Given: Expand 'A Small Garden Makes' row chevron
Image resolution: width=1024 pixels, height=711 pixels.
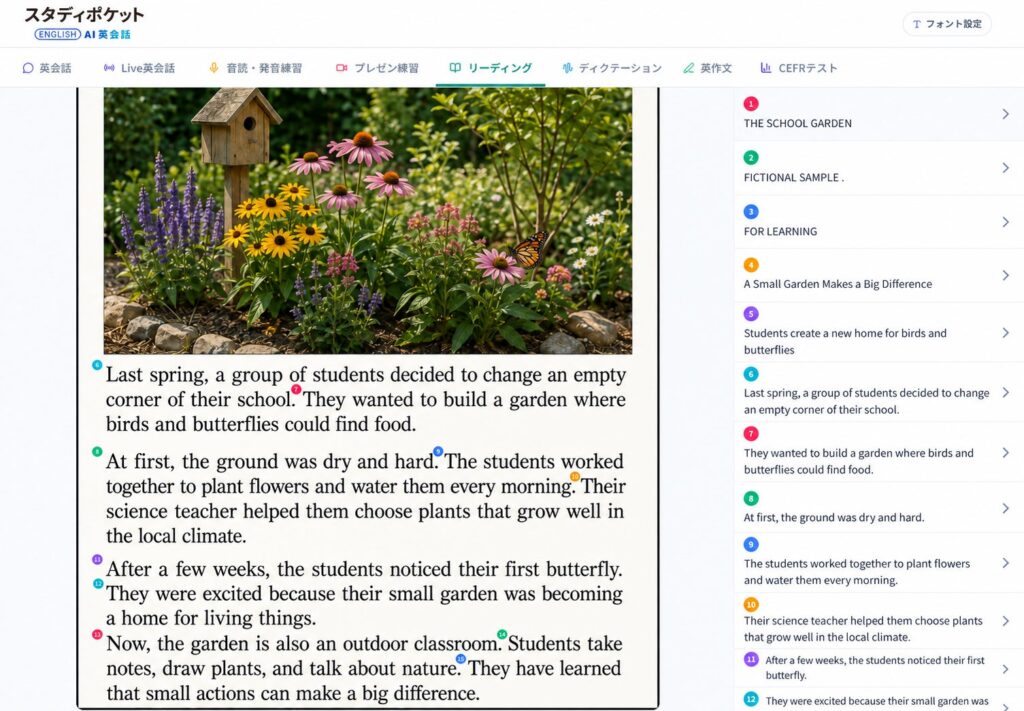Looking at the screenshot, I should 1006,276.
